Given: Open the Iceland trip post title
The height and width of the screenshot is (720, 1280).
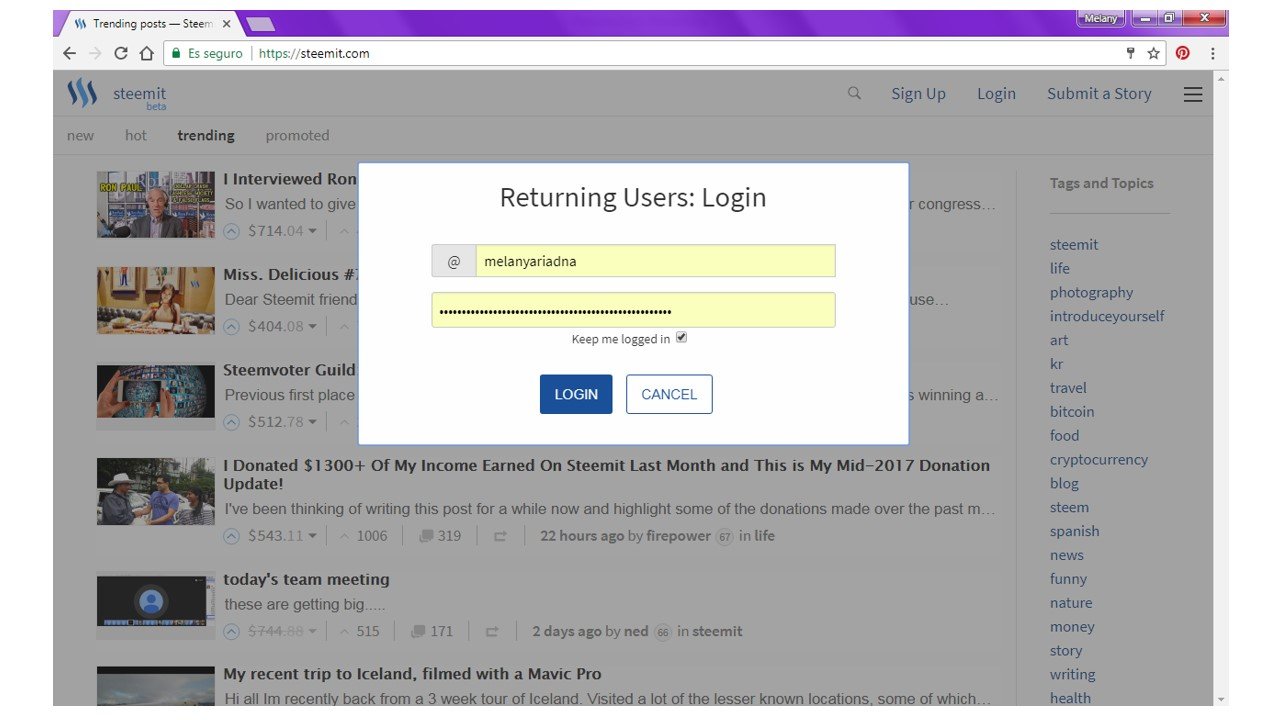Looking at the screenshot, I should 412,674.
